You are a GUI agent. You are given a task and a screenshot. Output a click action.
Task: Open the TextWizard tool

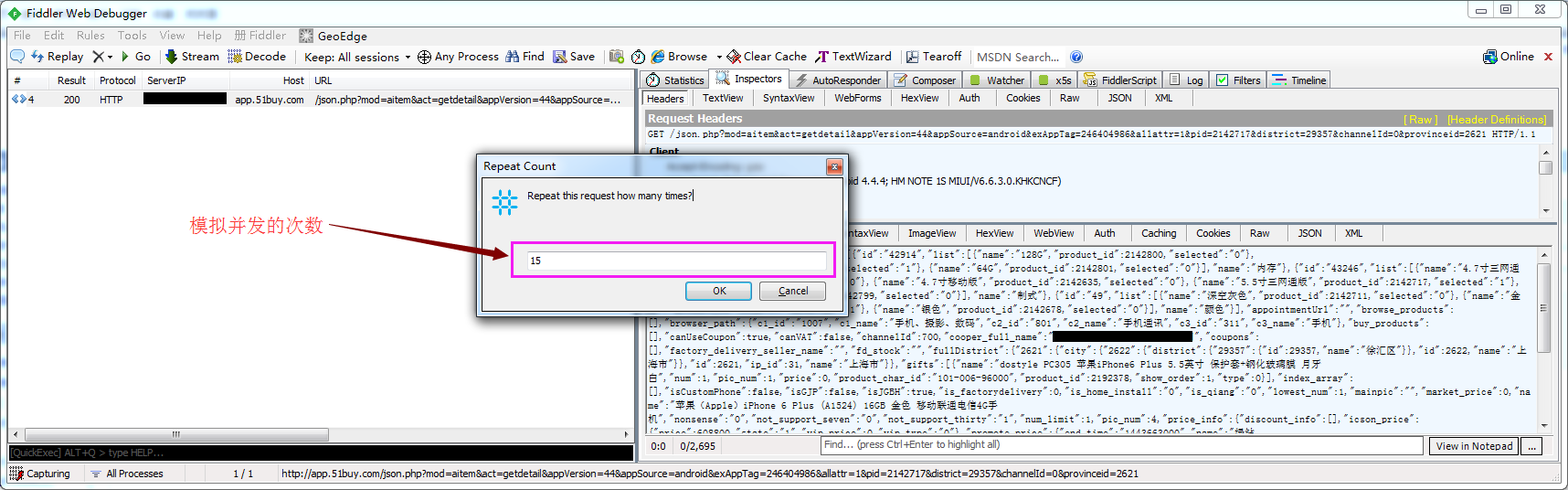click(x=853, y=57)
